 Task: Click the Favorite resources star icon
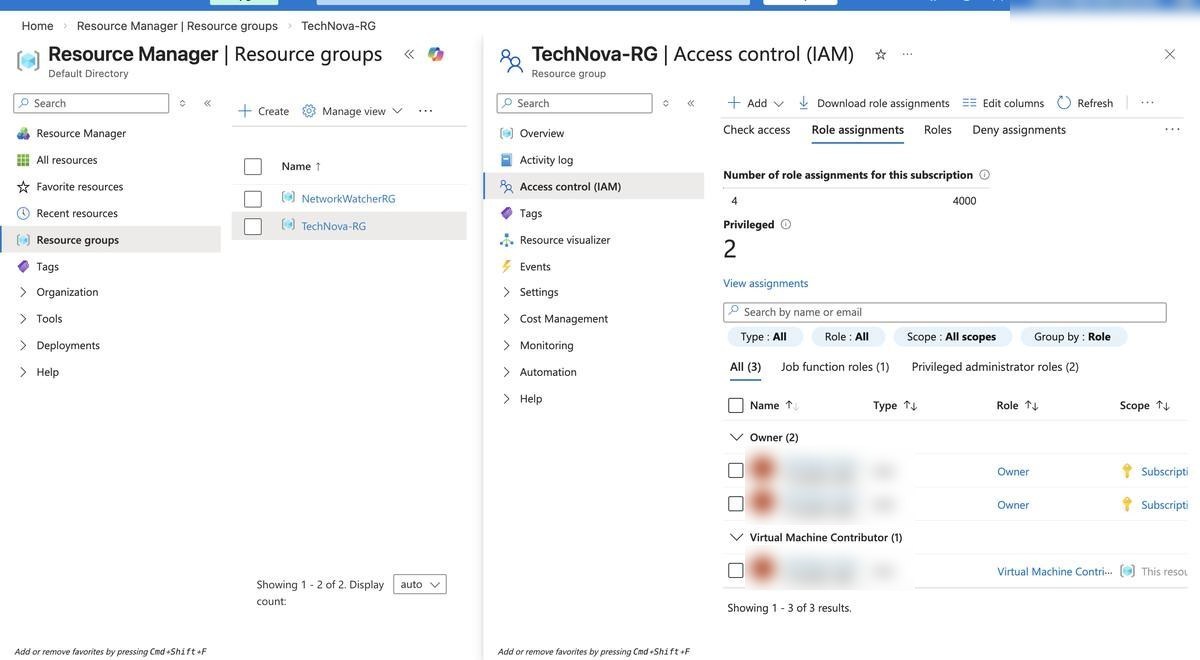coord(23,187)
